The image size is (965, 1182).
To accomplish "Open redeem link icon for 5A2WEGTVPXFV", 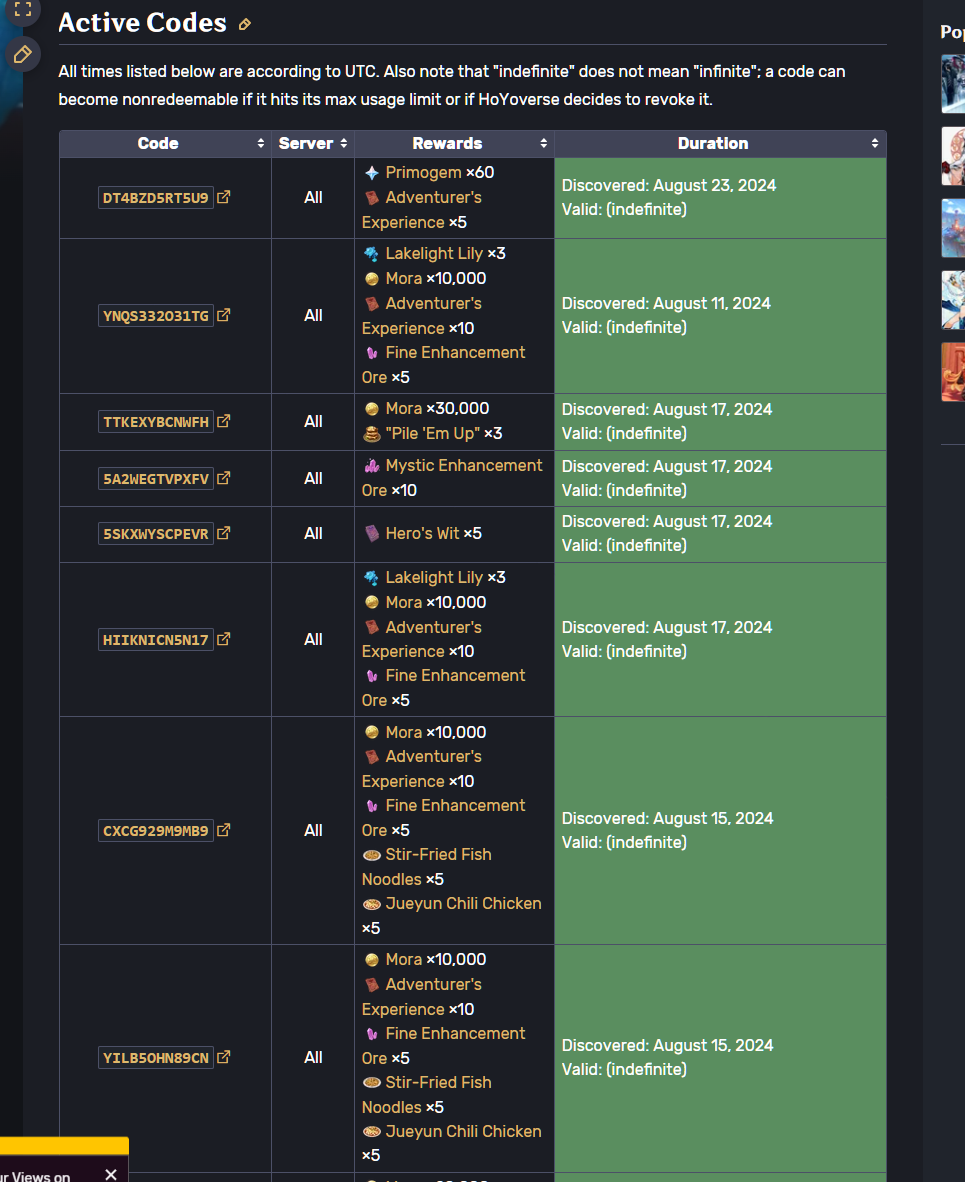I will click(x=224, y=478).
